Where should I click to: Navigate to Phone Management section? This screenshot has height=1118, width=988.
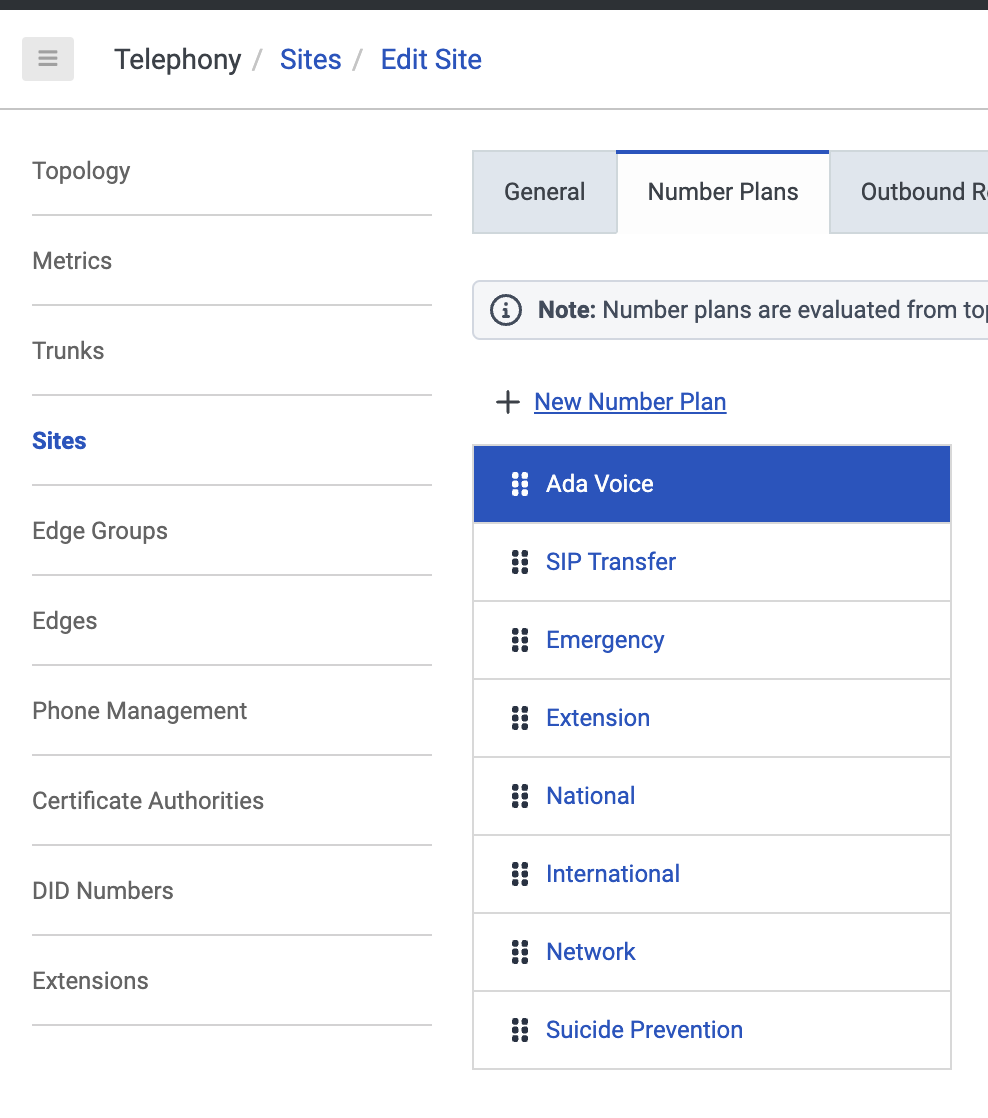pos(139,711)
